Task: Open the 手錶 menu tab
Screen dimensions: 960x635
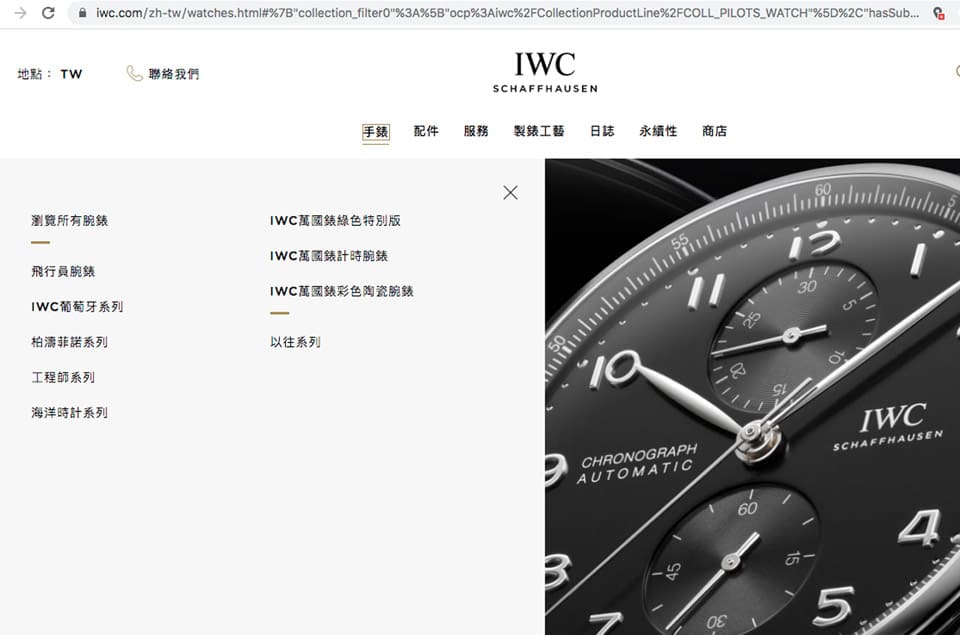Action: (375, 131)
